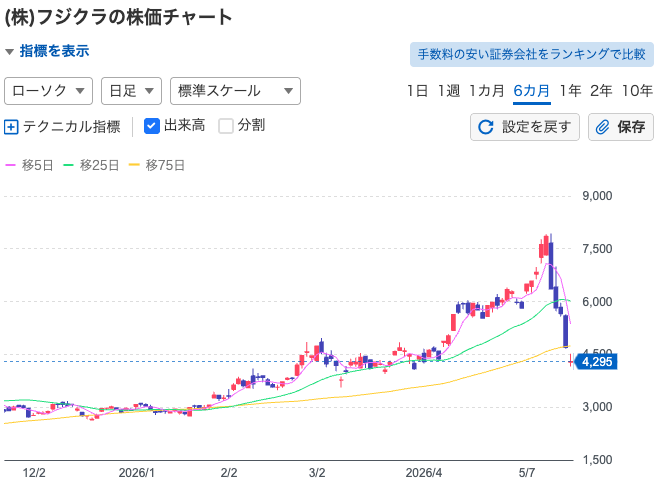Select the 10年 period tab
This screenshot has height=482, width=665.
(637, 91)
